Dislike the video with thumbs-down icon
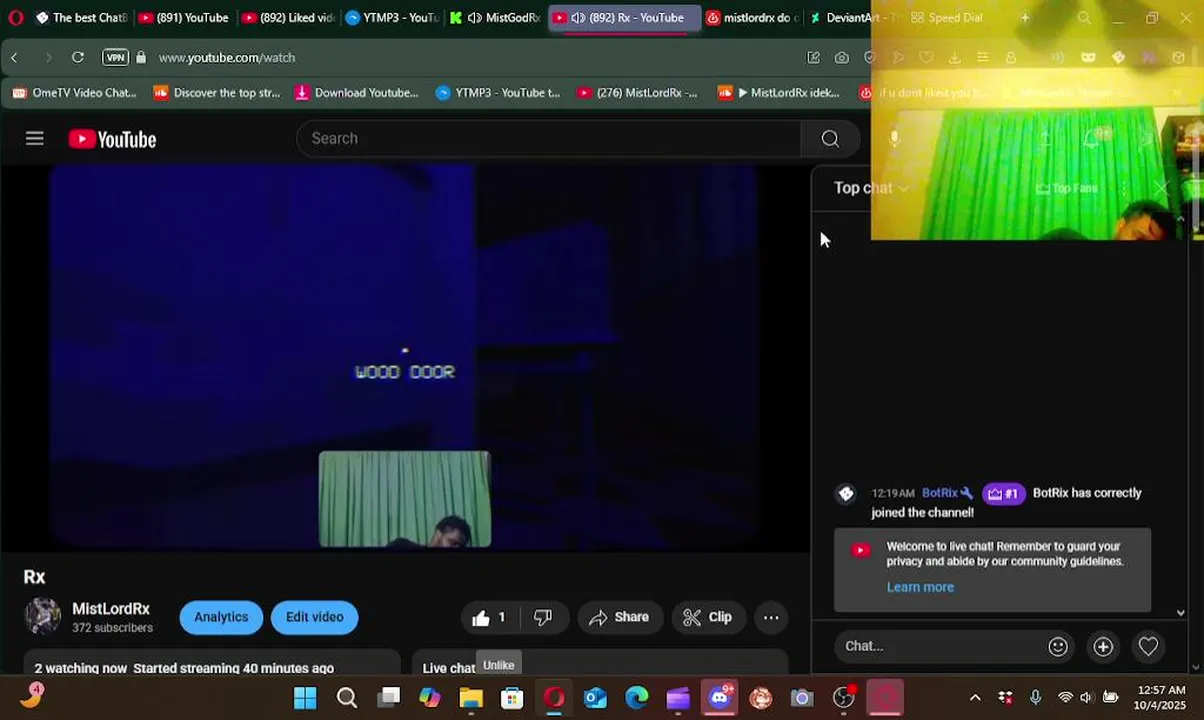Viewport: 1204px width, 720px height. click(x=543, y=617)
